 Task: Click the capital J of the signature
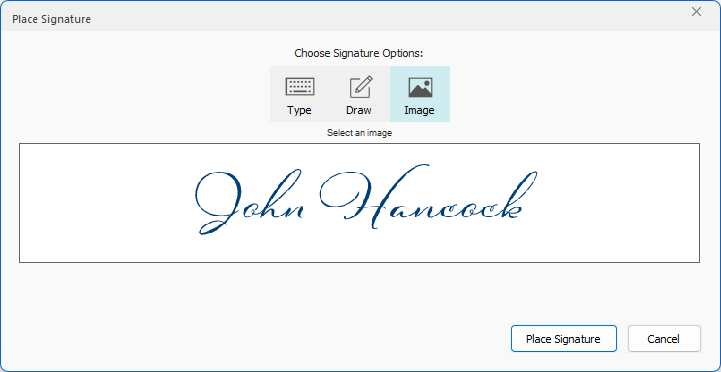[218, 203]
